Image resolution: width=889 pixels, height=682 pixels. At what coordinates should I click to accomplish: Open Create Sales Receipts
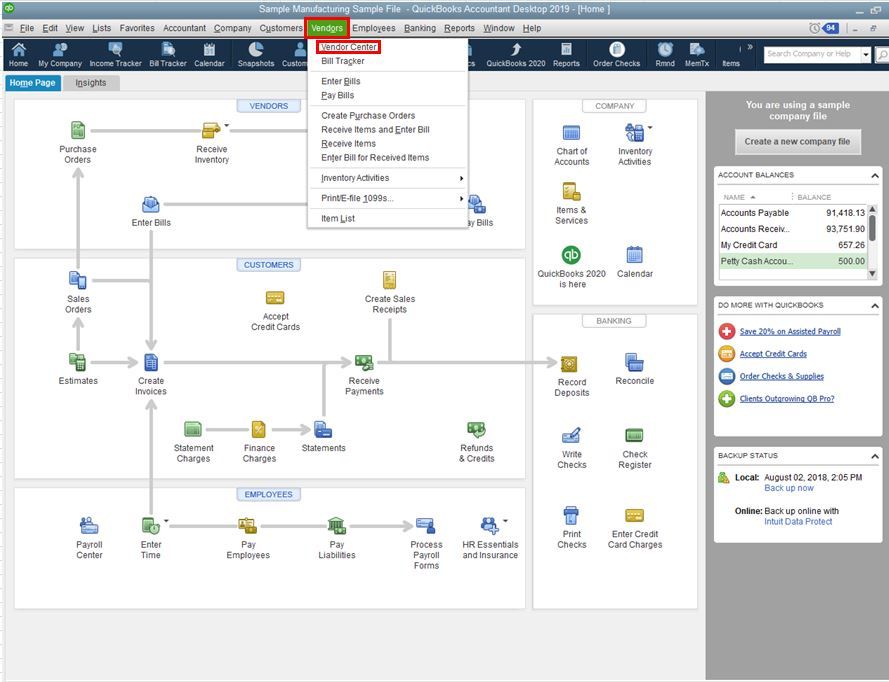[x=390, y=280]
